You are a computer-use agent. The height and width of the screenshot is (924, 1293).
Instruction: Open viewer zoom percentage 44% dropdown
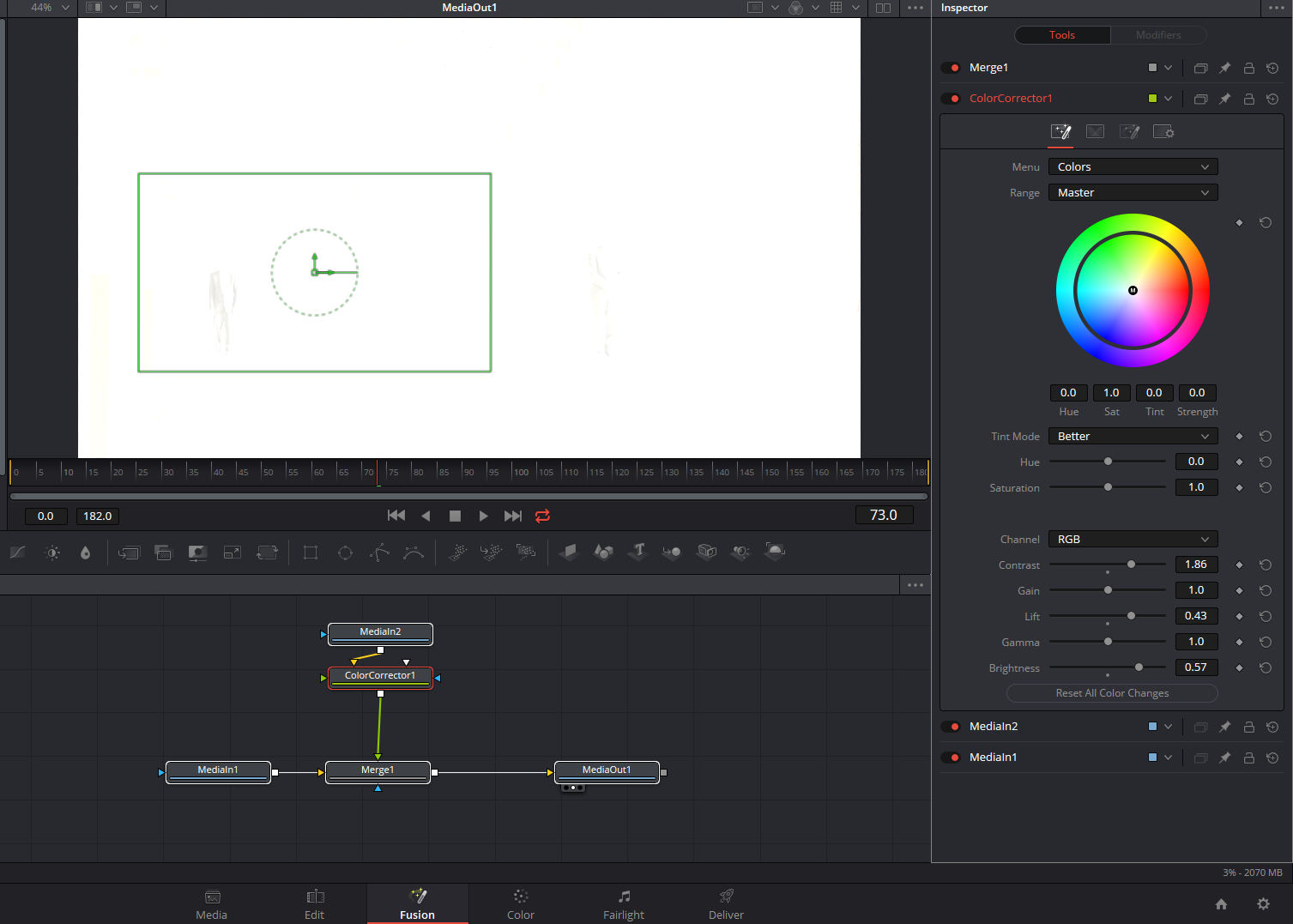pos(50,8)
